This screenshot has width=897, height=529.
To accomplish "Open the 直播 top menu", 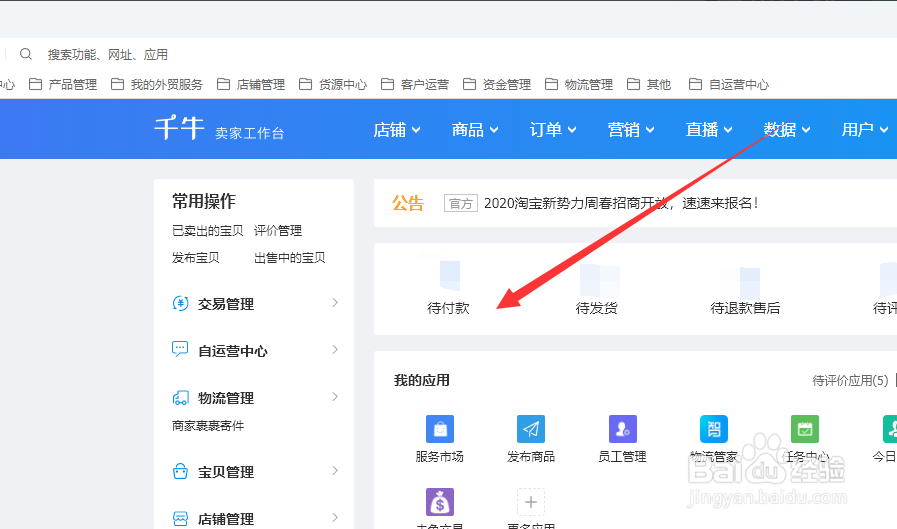I will 709,130.
